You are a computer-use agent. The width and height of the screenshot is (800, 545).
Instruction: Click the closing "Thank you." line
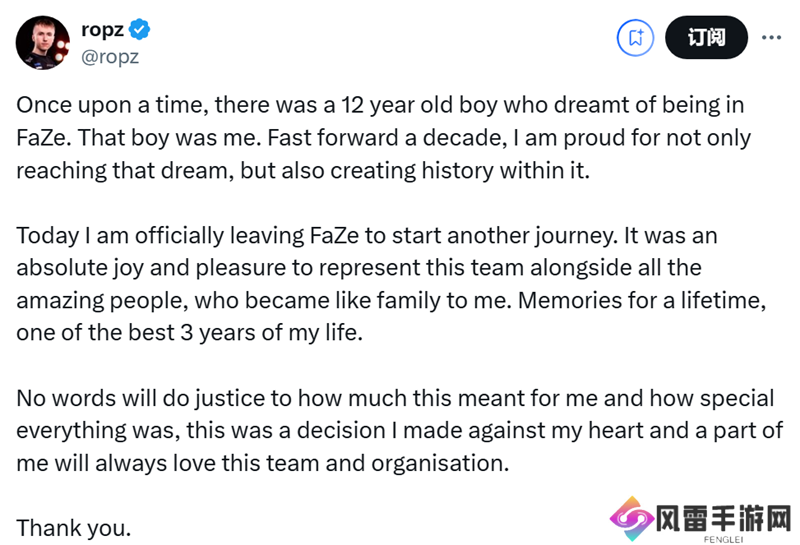coord(73,528)
